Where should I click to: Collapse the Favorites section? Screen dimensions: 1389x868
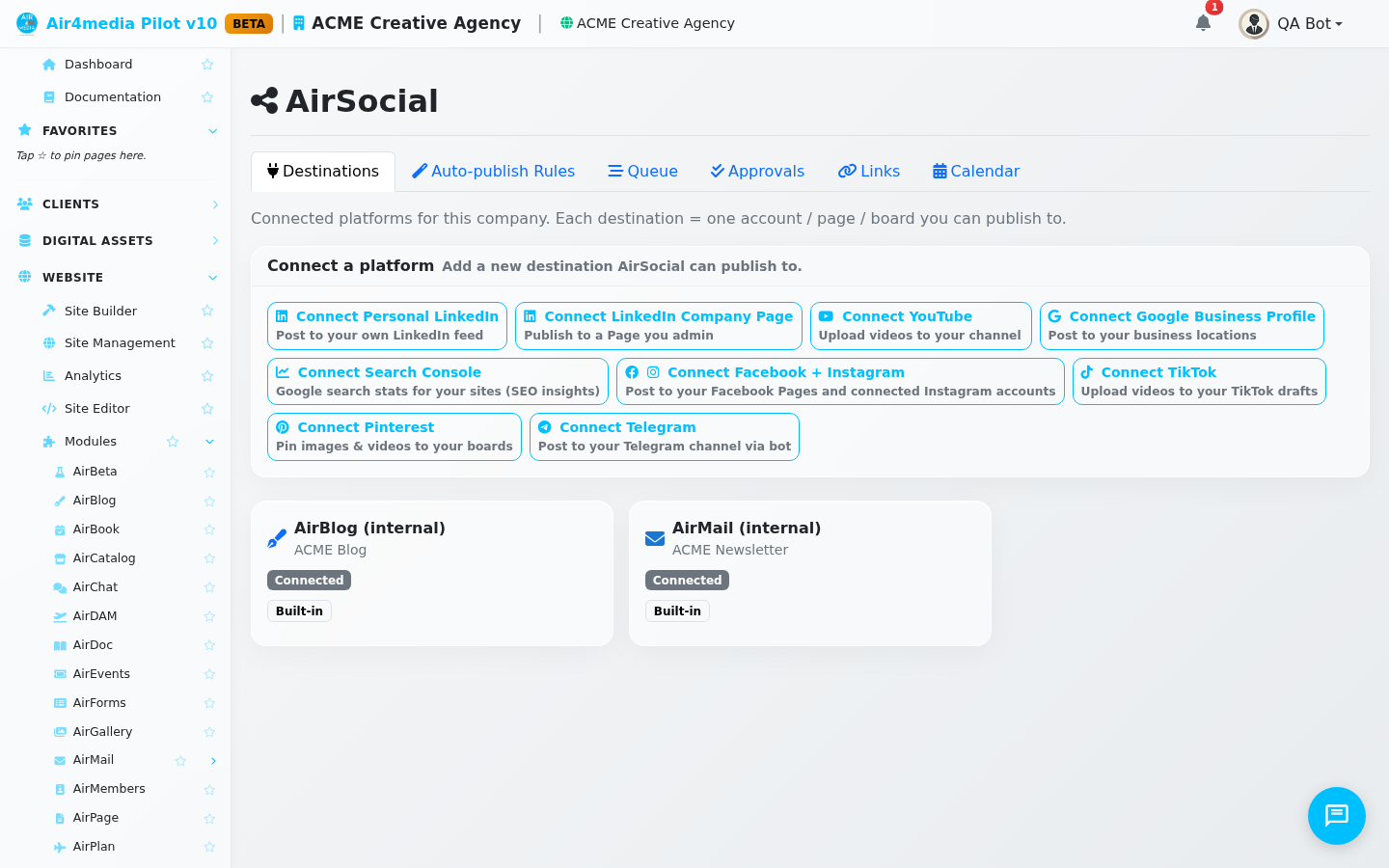pos(213,131)
